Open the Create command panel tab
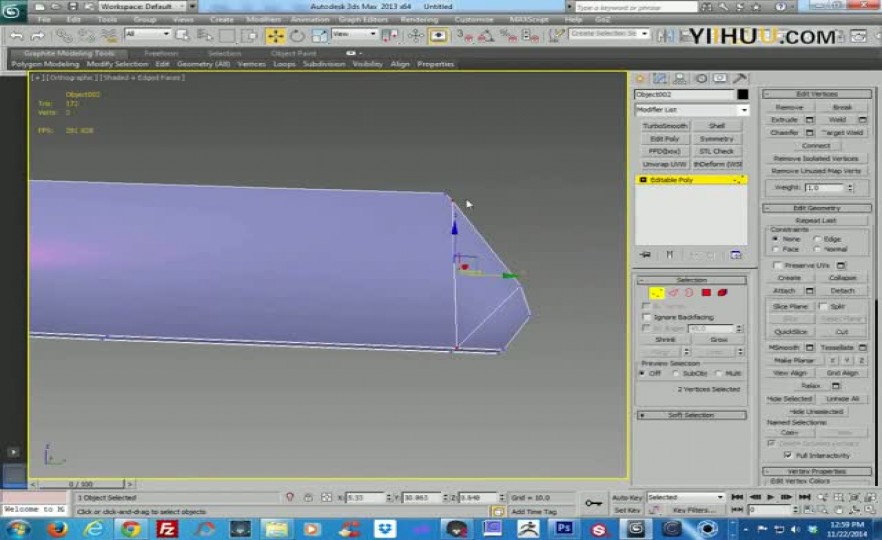The height and width of the screenshot is (540, 882). (x=640, y=79)
